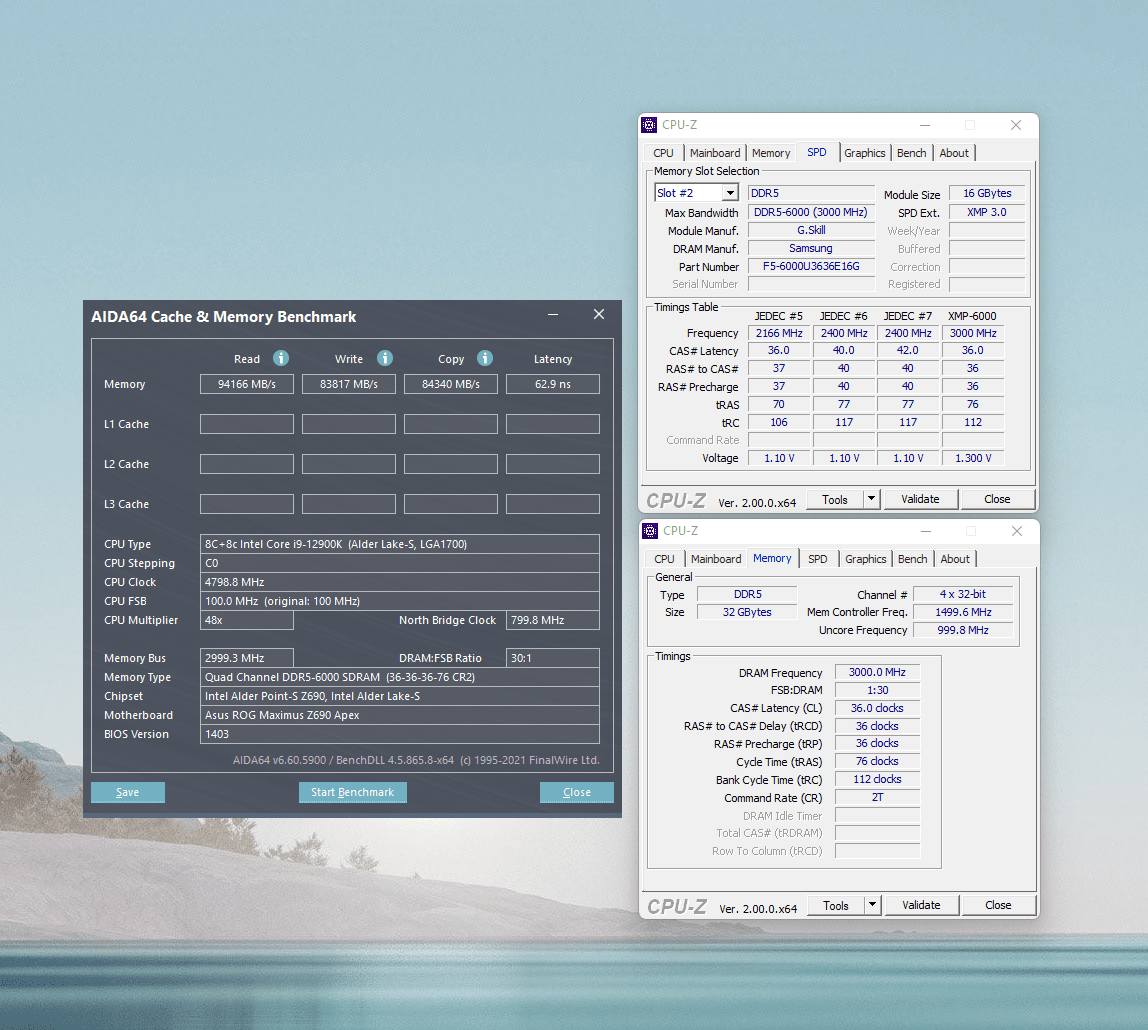Click Validate button in lower CPU-Z window
This screenshot has width=1148, height=1030.
pos(921,906)
